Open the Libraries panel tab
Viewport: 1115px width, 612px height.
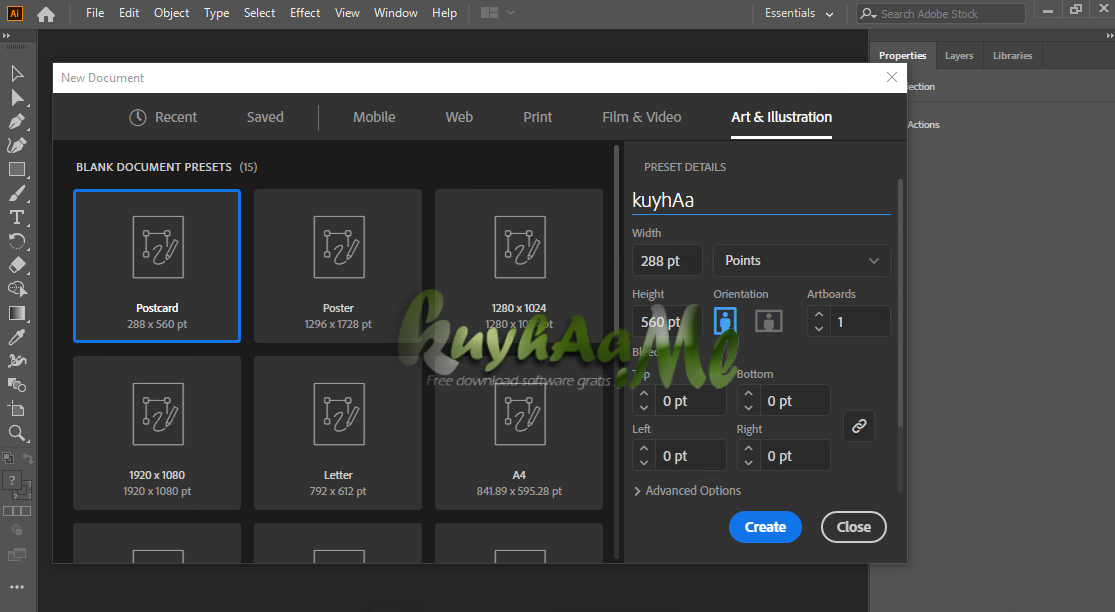(x=1013, y=55)
